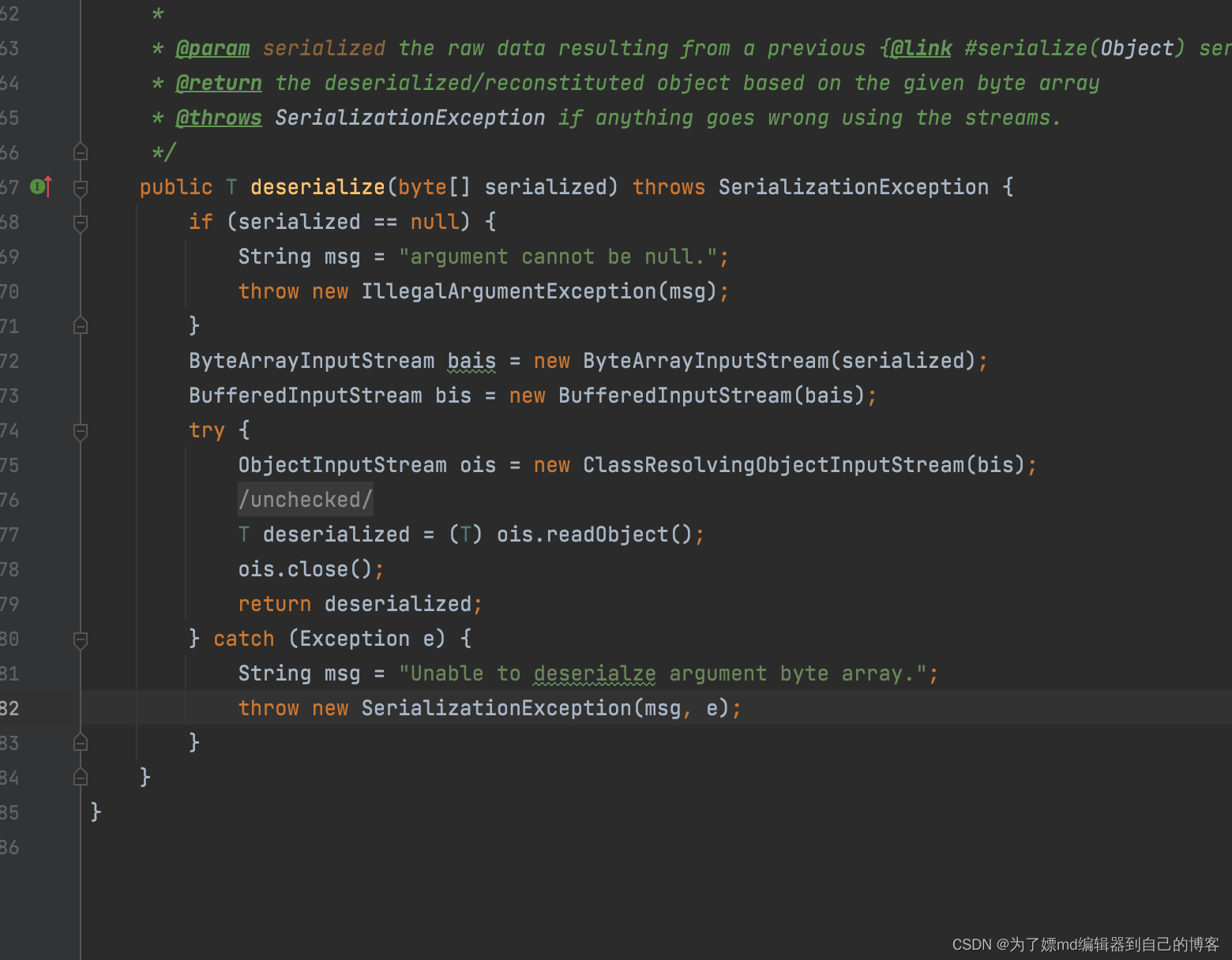Viewport: 1232px width, 960px height.
Task: Click ClassResolvingObjectInputStream constructor call
Action: tap(803, 465)
